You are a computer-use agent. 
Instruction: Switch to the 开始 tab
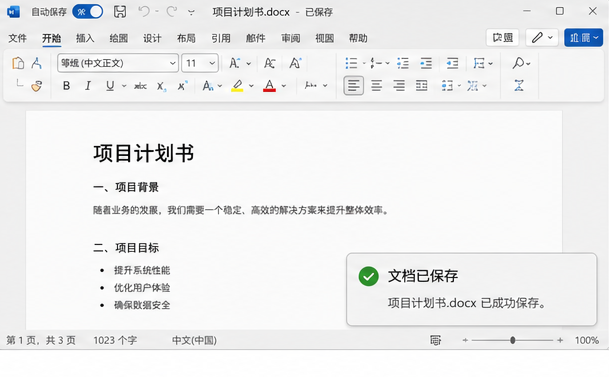(x=51, y=38)
